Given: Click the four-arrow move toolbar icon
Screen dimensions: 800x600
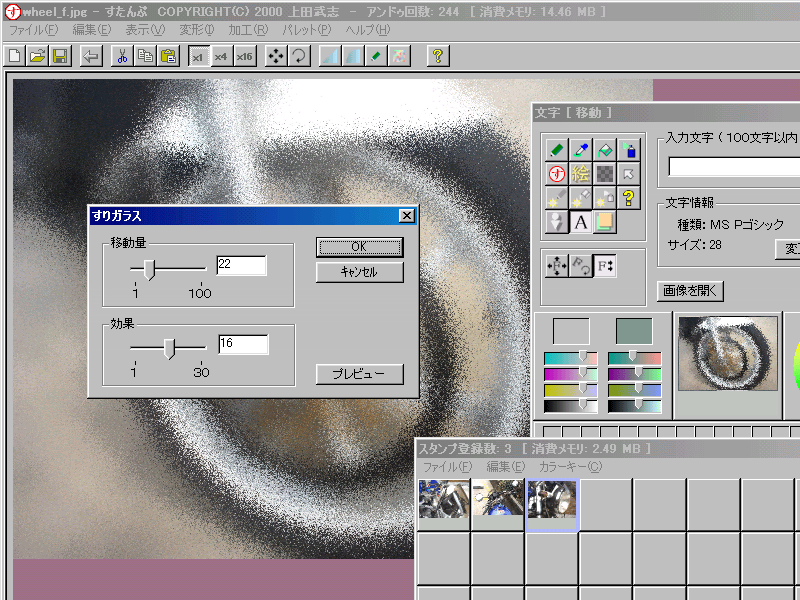Looking at the screenshot, I should coord(276,56).
